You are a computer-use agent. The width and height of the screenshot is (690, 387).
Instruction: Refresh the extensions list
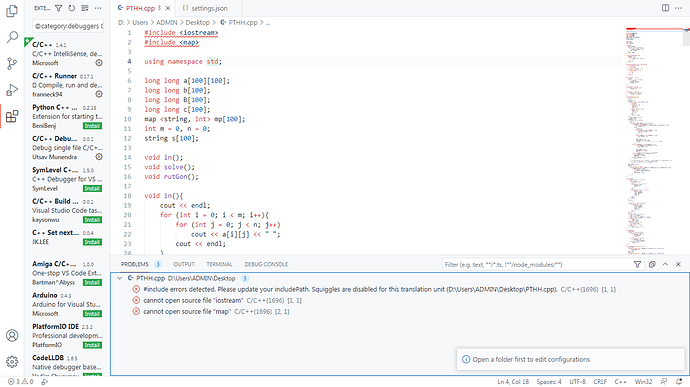point(72,8)
